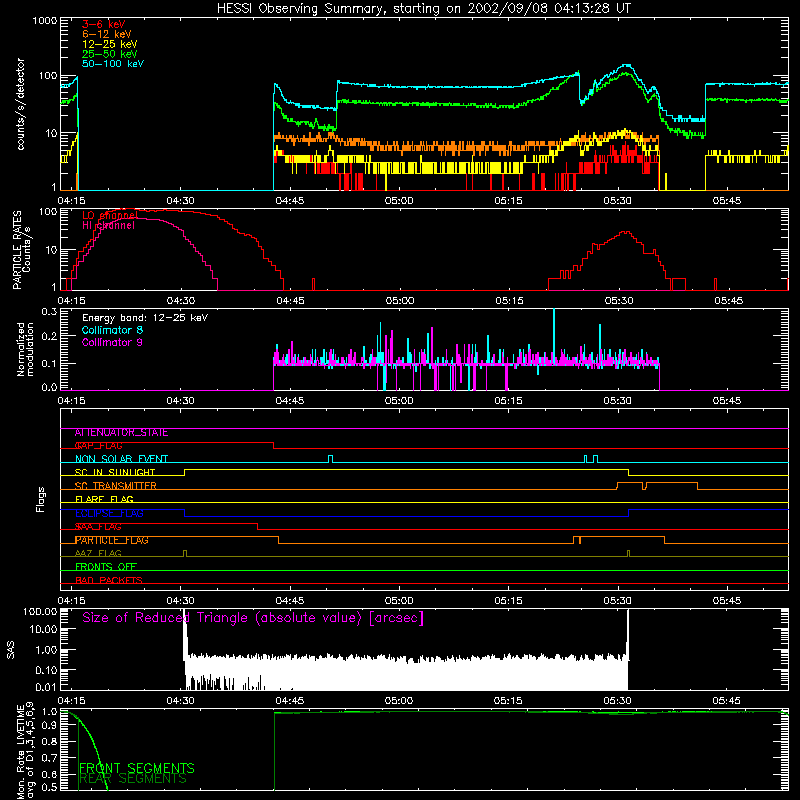Click the SAS axis label

10,650
